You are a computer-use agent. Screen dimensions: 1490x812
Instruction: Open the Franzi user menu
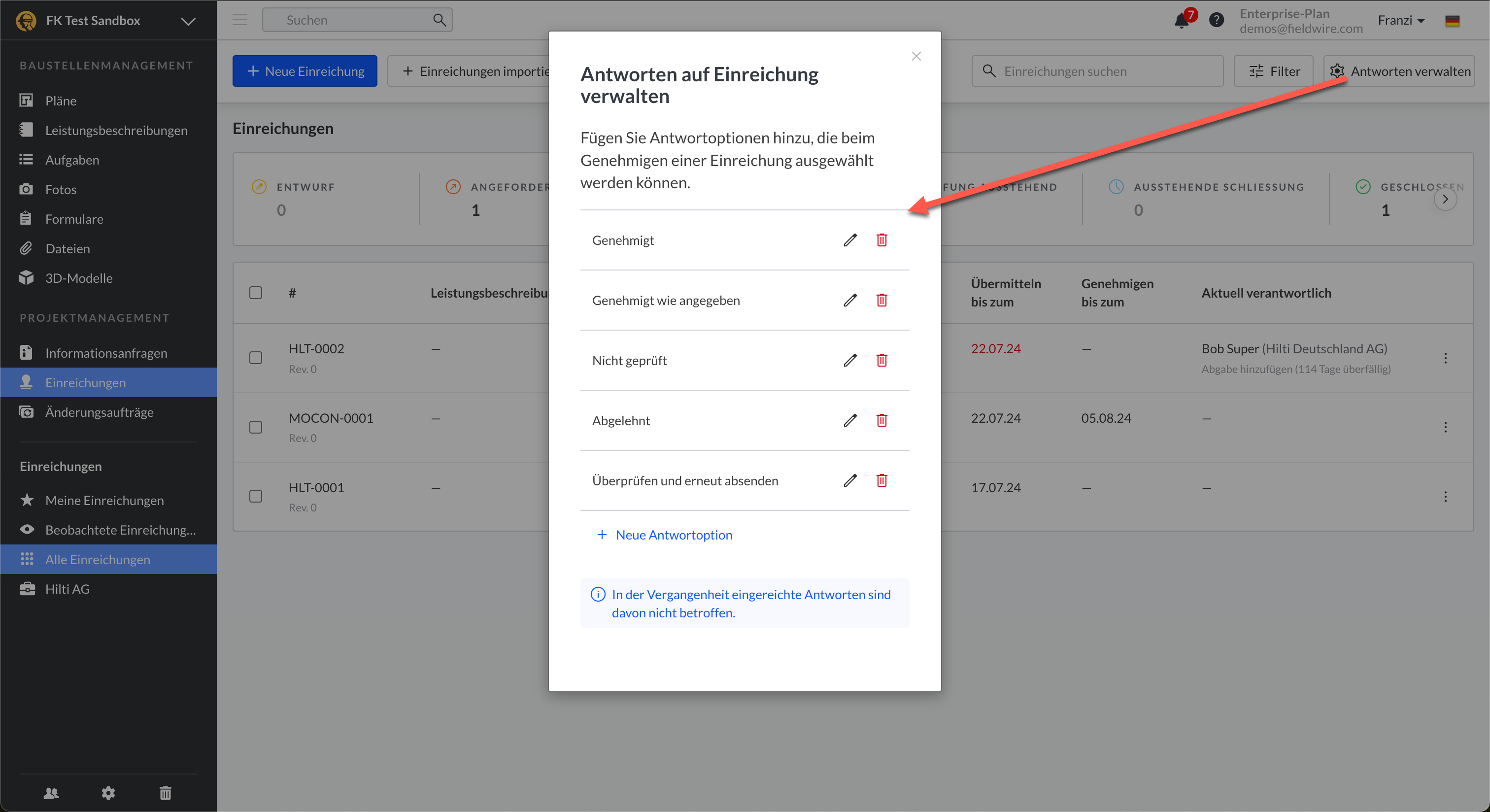point(1401,21)
